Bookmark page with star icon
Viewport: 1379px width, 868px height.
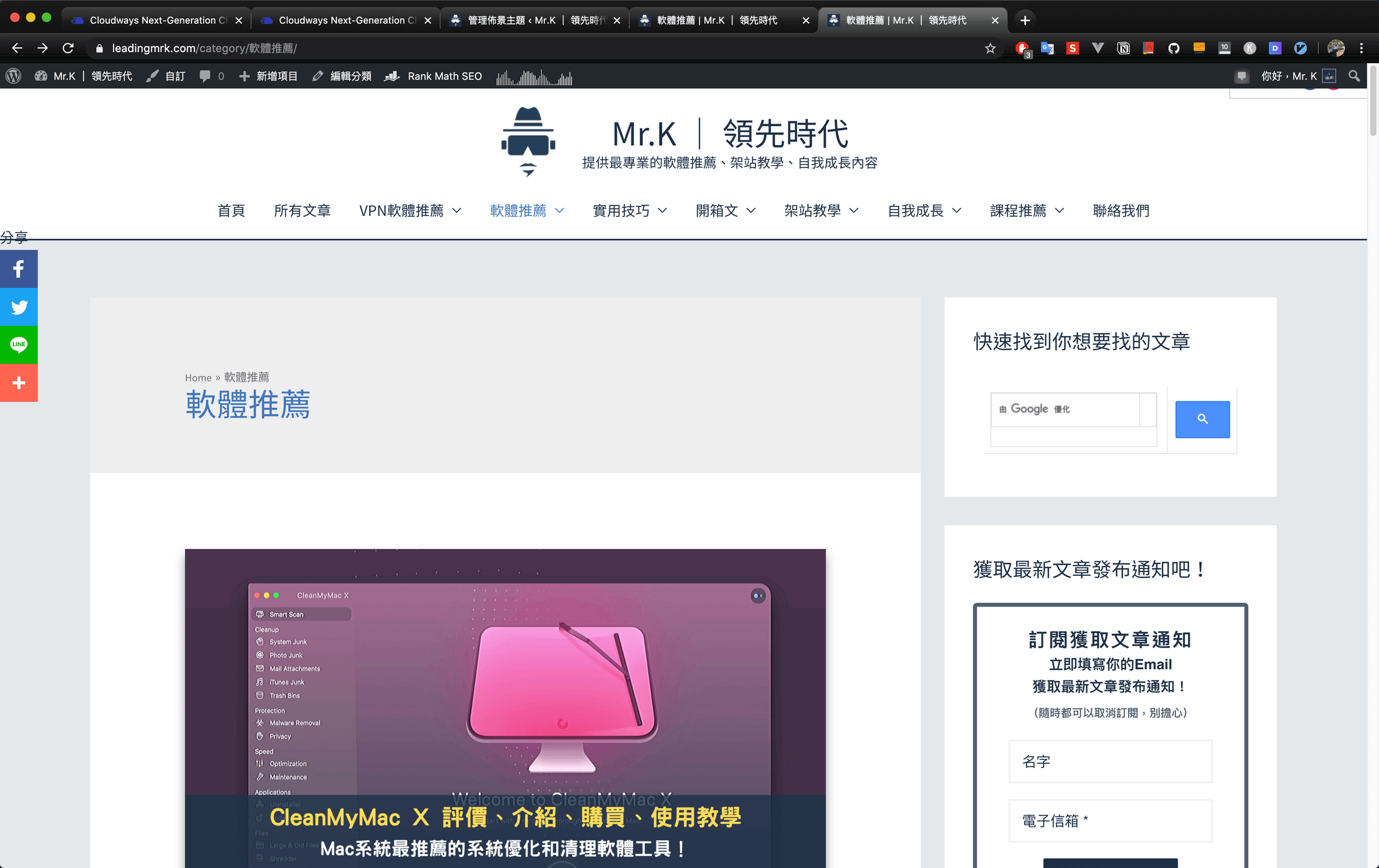(990, 48)
